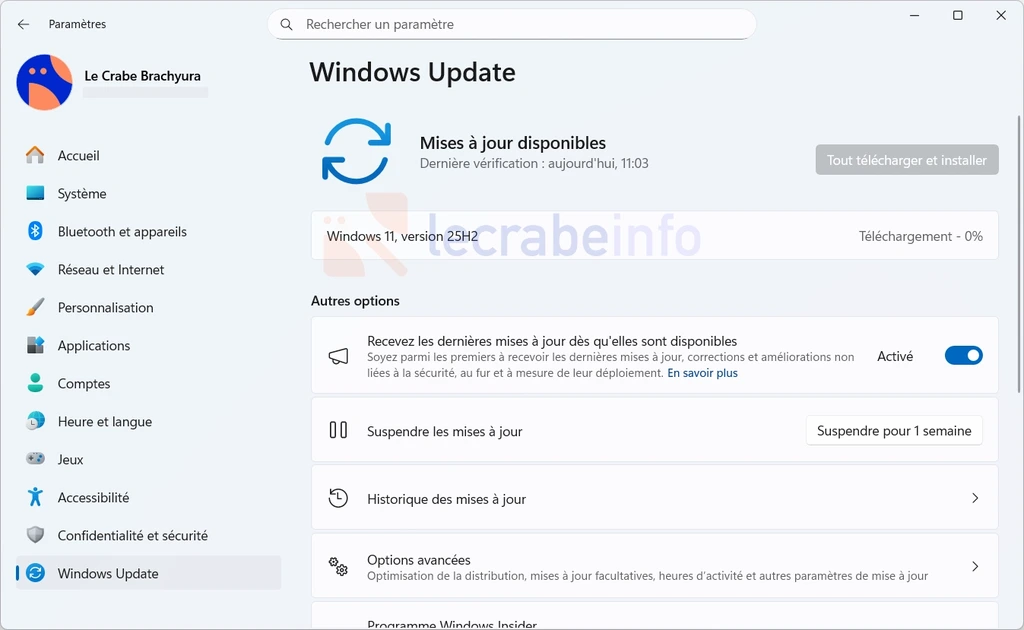Click the Accessibilité figure icon
Viewport: 1024px width, 630px height.
(x=35, y=497)
